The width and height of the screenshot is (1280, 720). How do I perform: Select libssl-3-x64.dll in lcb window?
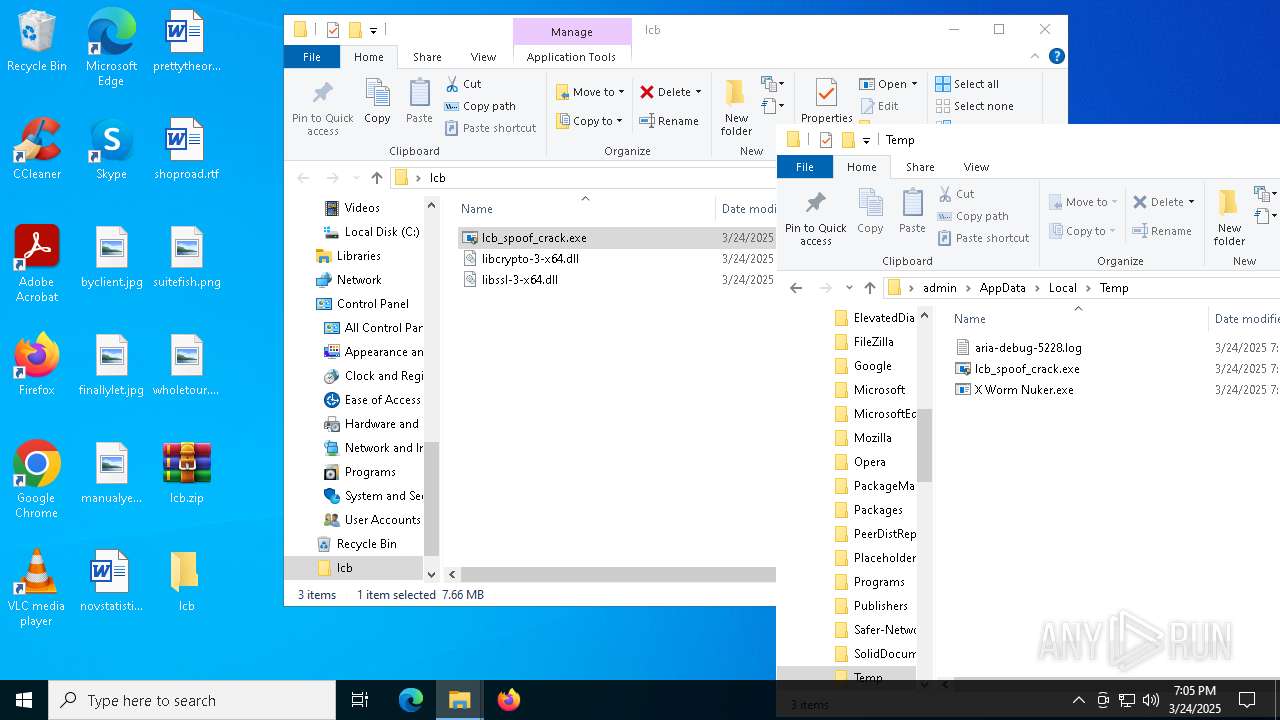tap(519, 280)
